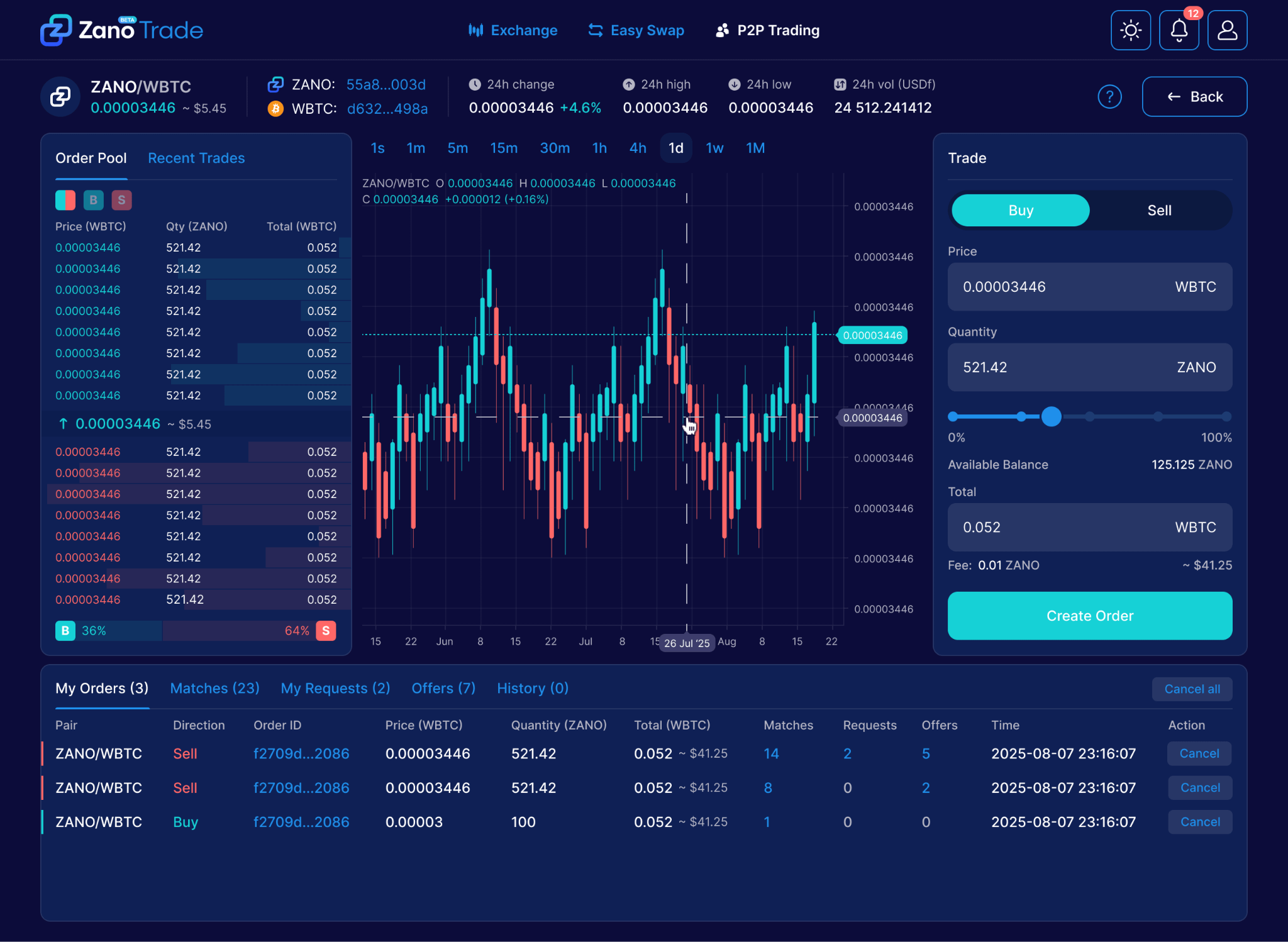Screen dimensions: 1288x942
Task: Switch to Recent Trades tab
Action: (x=196, y=158)
